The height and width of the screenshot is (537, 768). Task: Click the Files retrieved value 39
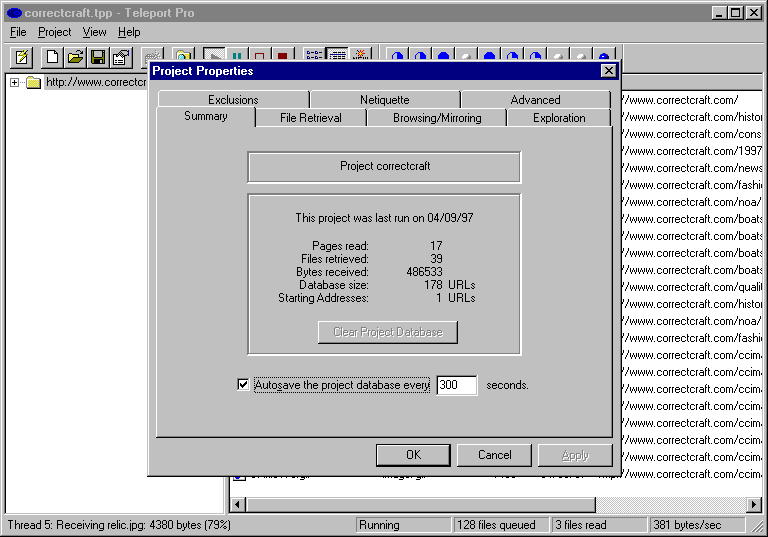click(436, 259)
